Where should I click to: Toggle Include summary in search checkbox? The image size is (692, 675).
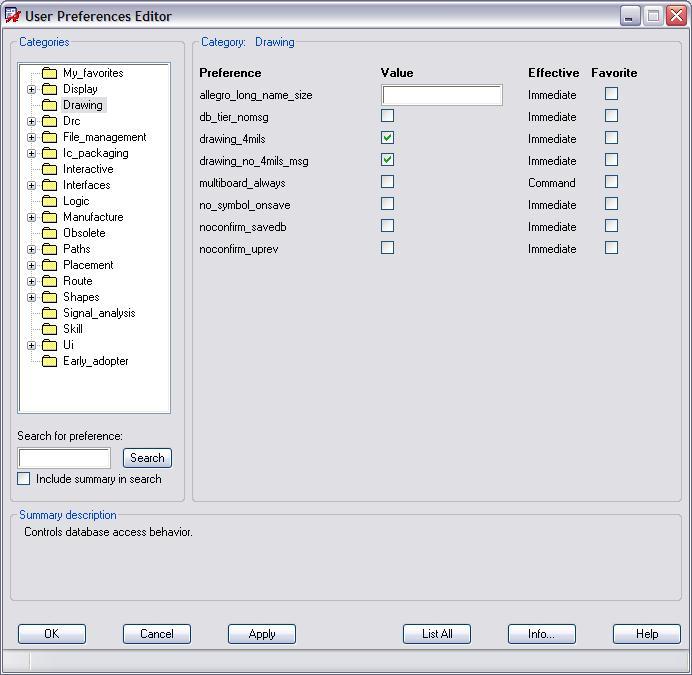24,479
